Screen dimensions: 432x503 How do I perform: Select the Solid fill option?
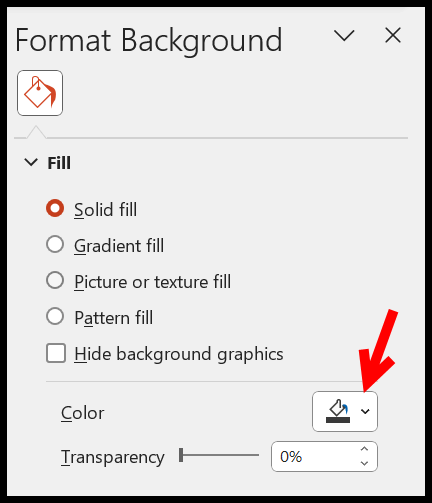click(x=55, y=208)
